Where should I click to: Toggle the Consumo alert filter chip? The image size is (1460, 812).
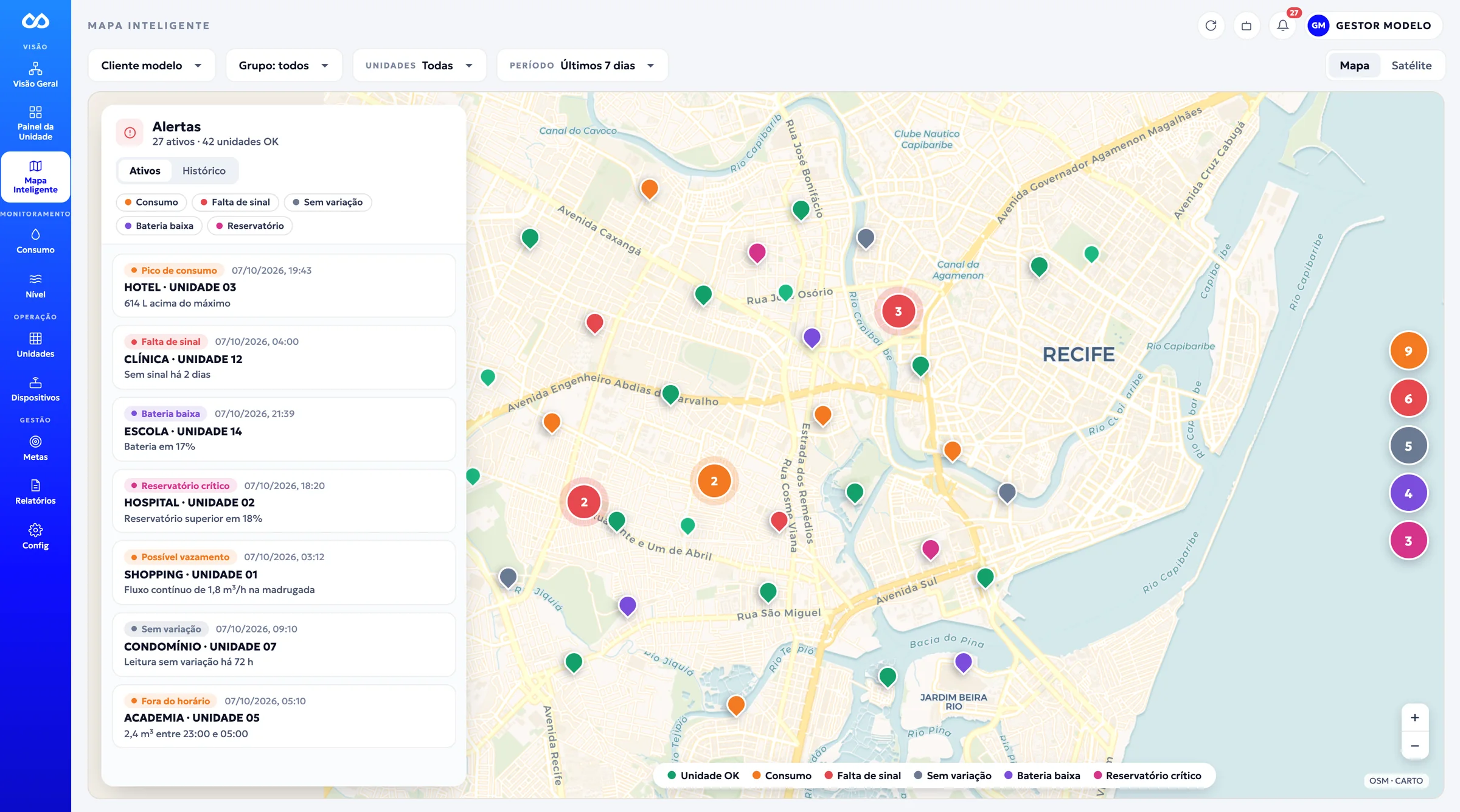(x=151, y=202)
